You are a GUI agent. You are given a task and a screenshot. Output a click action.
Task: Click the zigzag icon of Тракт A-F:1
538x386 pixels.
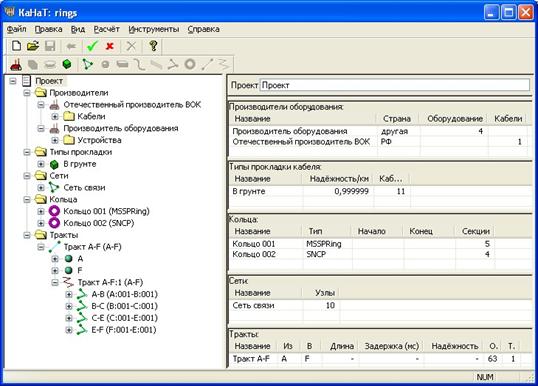[68, 282]
